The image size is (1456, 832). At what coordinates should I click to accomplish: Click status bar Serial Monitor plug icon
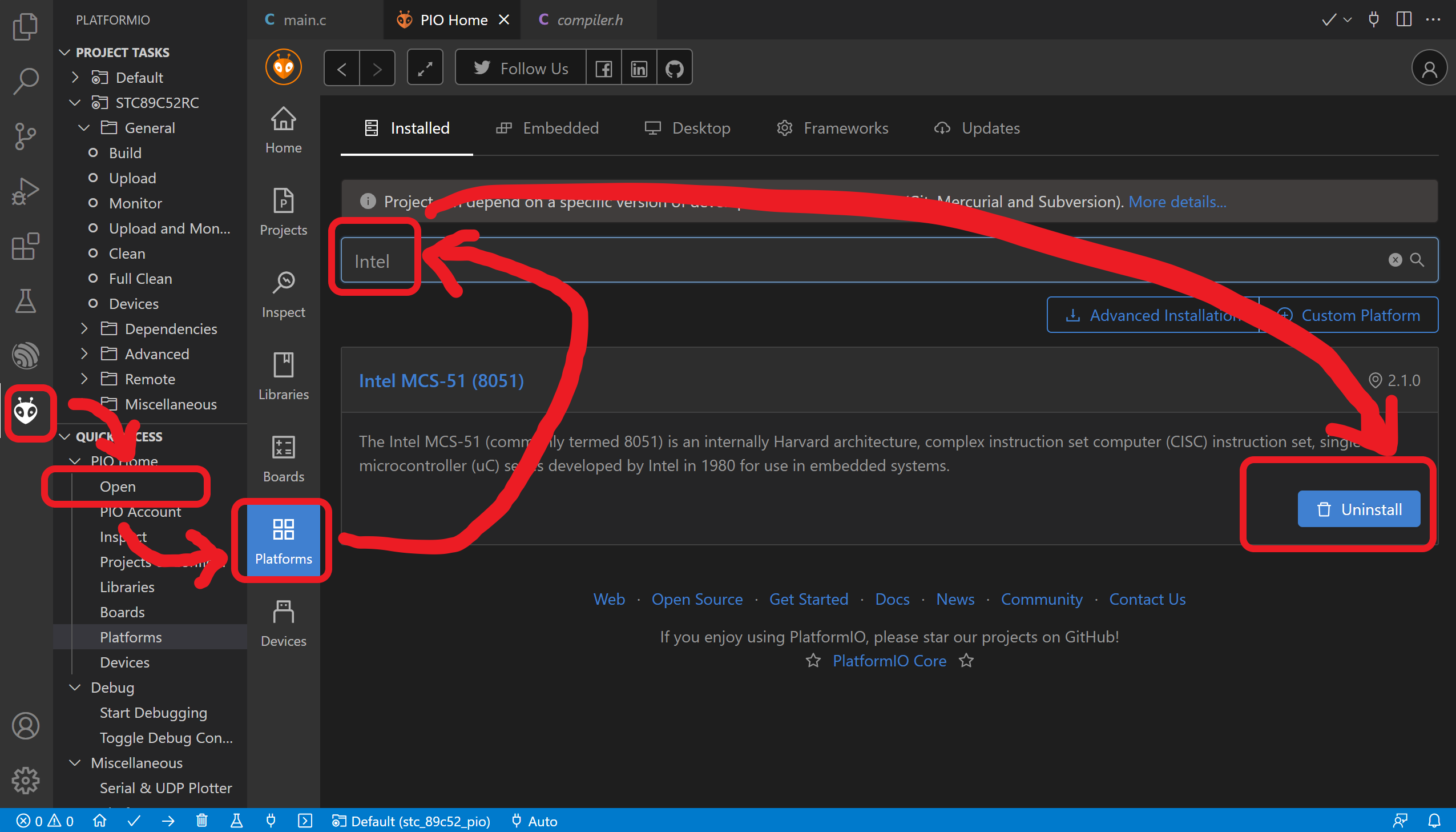coord(271,821)
